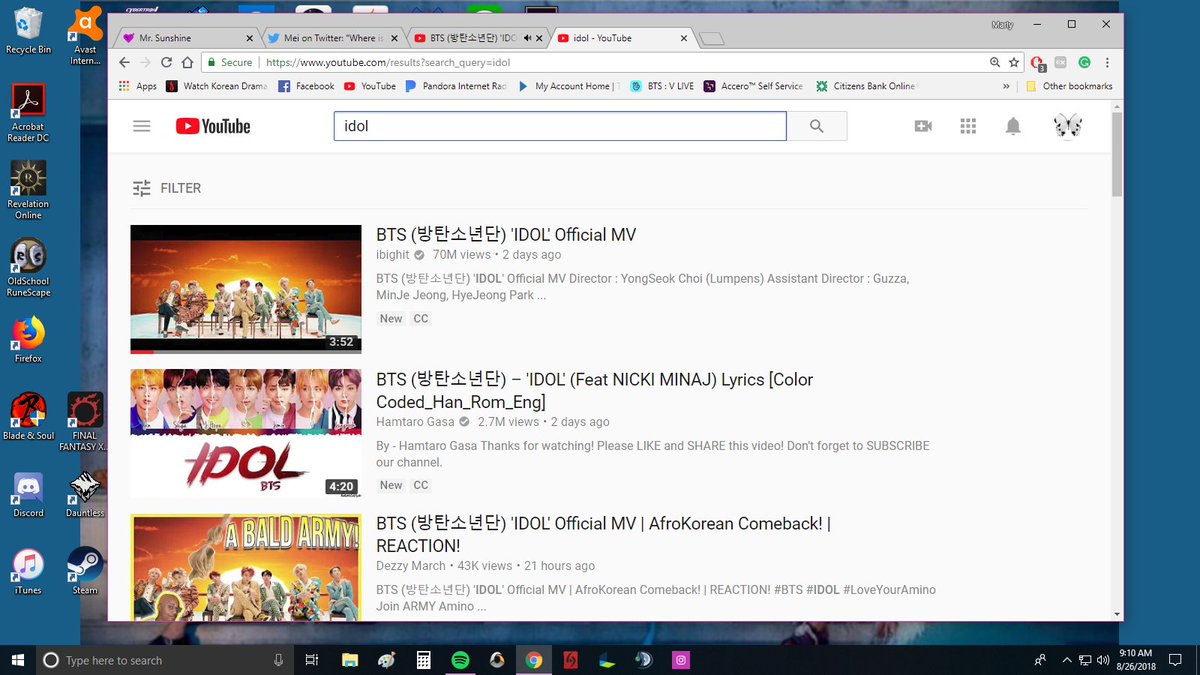Visit the ibighit channel
Screen dimensions: 1200x675
coord(393,255)
